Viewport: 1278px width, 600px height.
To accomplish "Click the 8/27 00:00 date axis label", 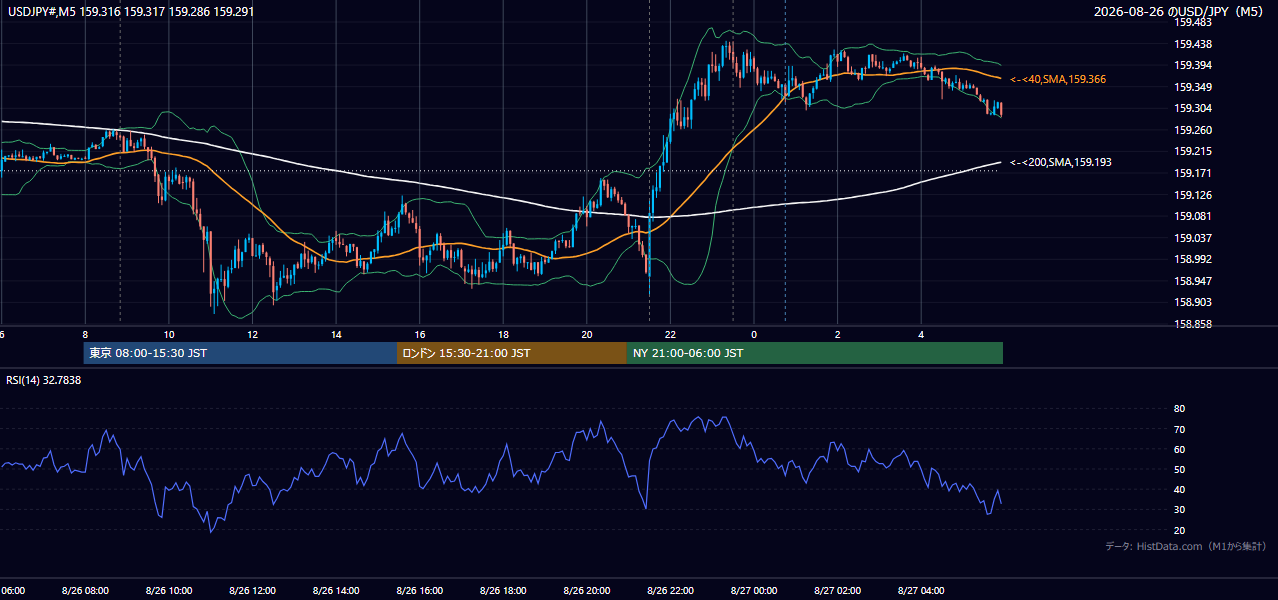I will click(754, 590).
